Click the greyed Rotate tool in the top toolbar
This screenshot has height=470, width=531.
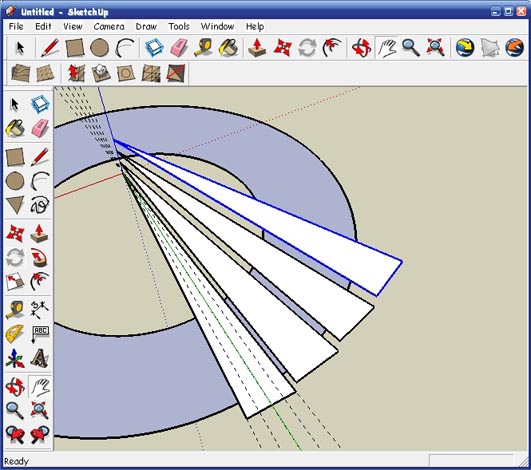coord(307,48)
